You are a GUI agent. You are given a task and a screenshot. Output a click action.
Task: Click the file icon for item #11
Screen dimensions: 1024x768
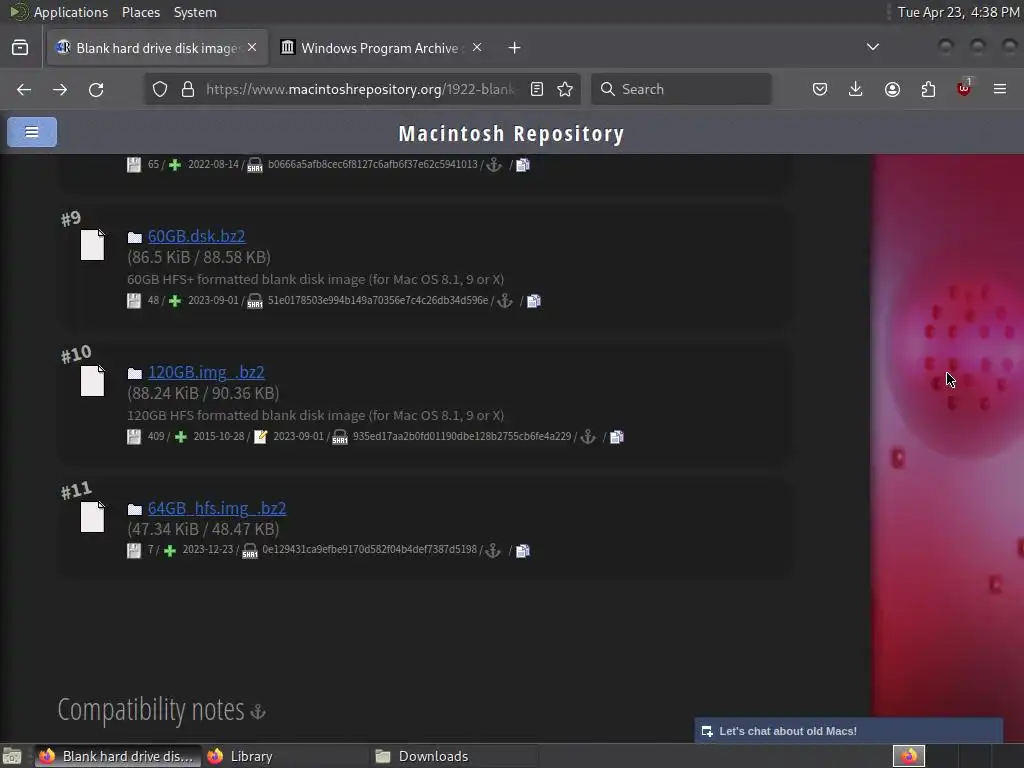(x=92, y=517)
